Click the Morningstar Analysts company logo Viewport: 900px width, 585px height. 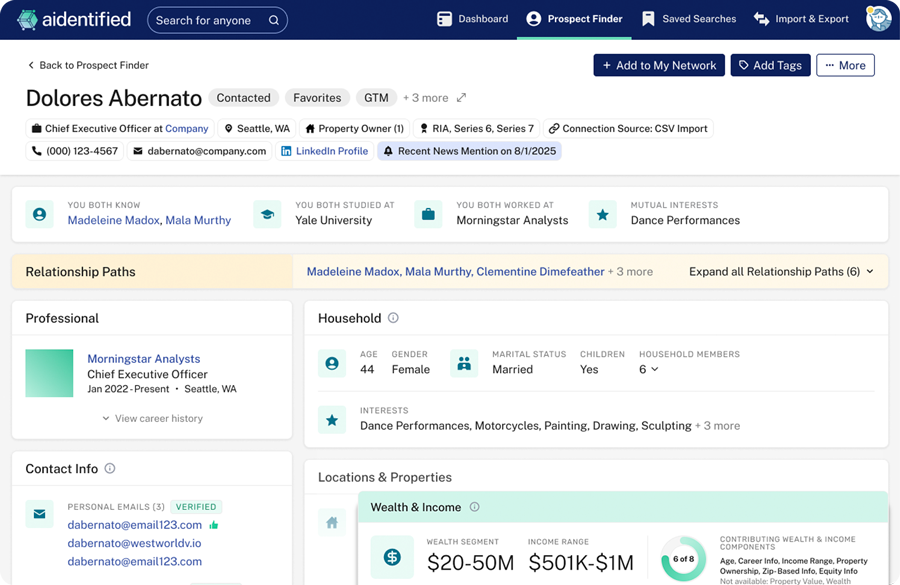tap(49, 373)
